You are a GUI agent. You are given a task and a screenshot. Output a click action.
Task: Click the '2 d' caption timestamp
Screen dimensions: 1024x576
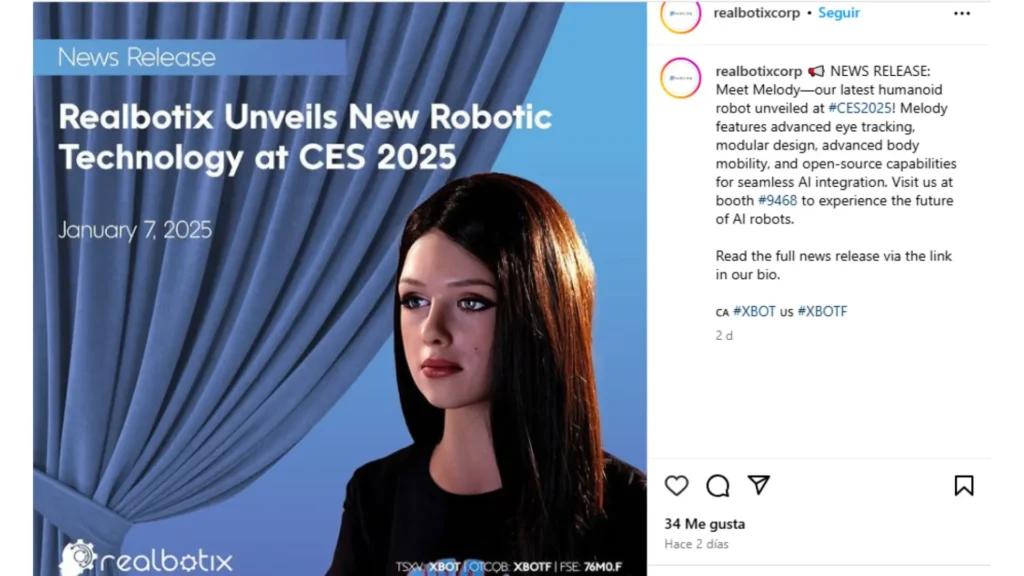click(724, 336)
